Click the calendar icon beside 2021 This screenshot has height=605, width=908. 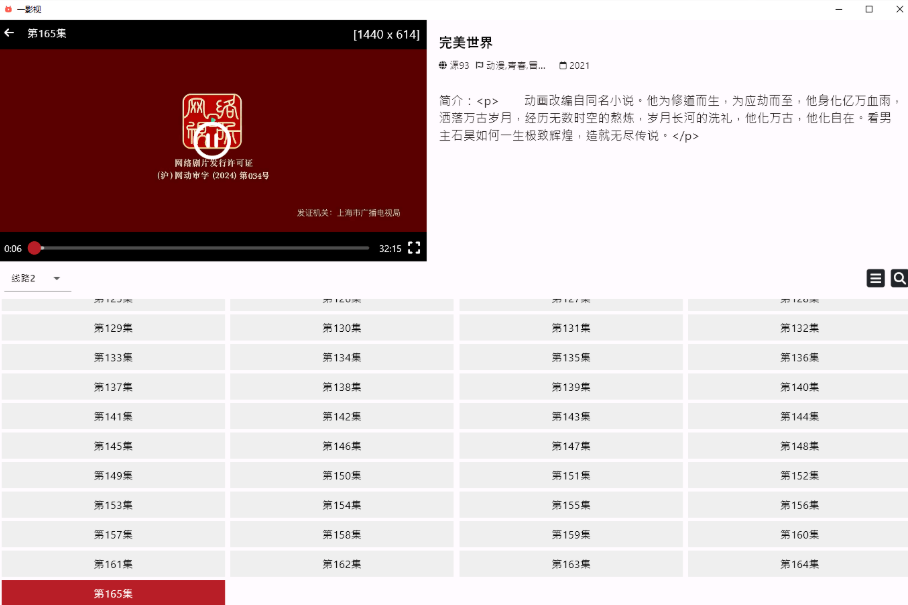coord(563,66)
